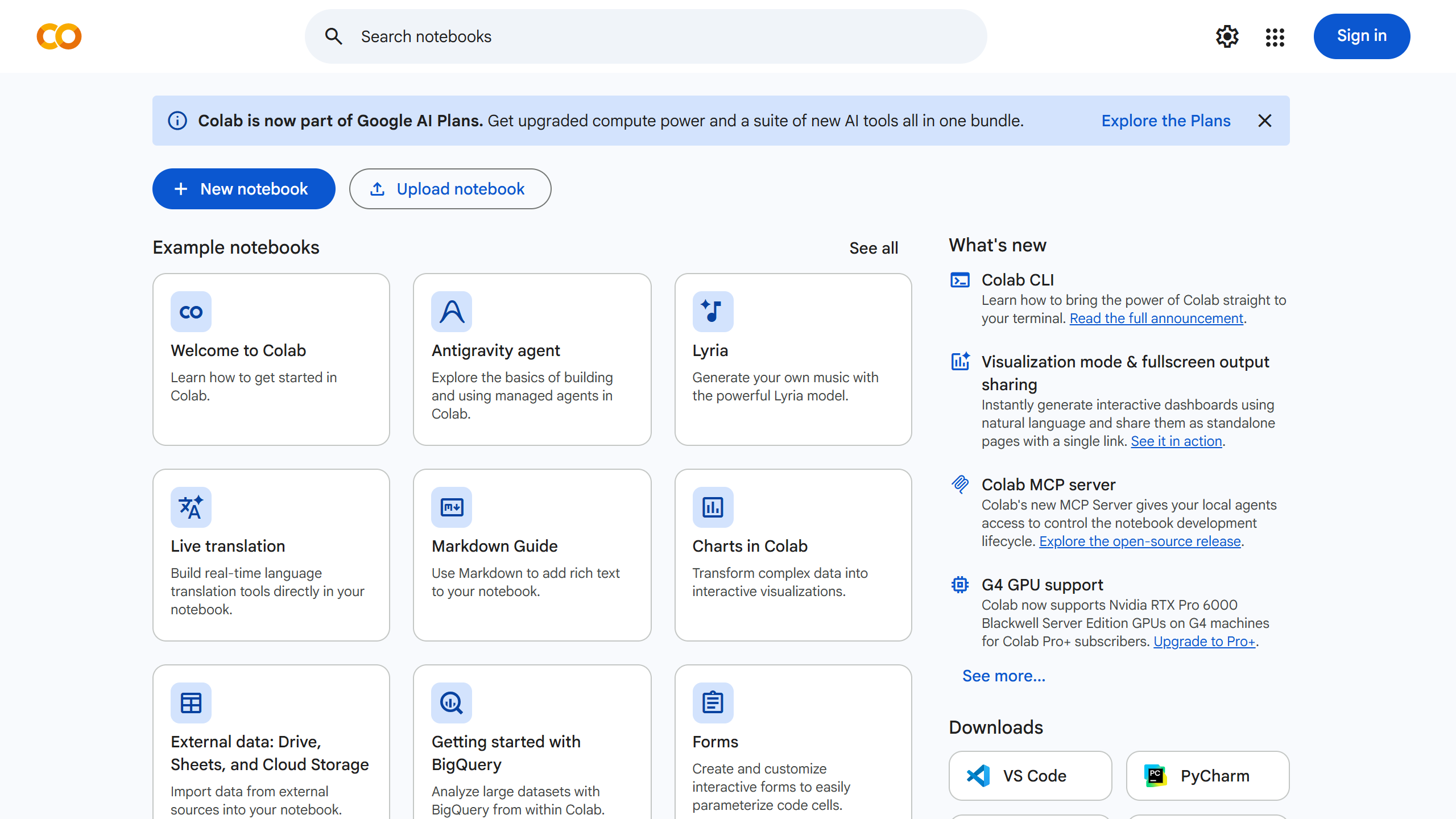Open Google apps grid icon

pyautogui.click(x=1275, y=37)
